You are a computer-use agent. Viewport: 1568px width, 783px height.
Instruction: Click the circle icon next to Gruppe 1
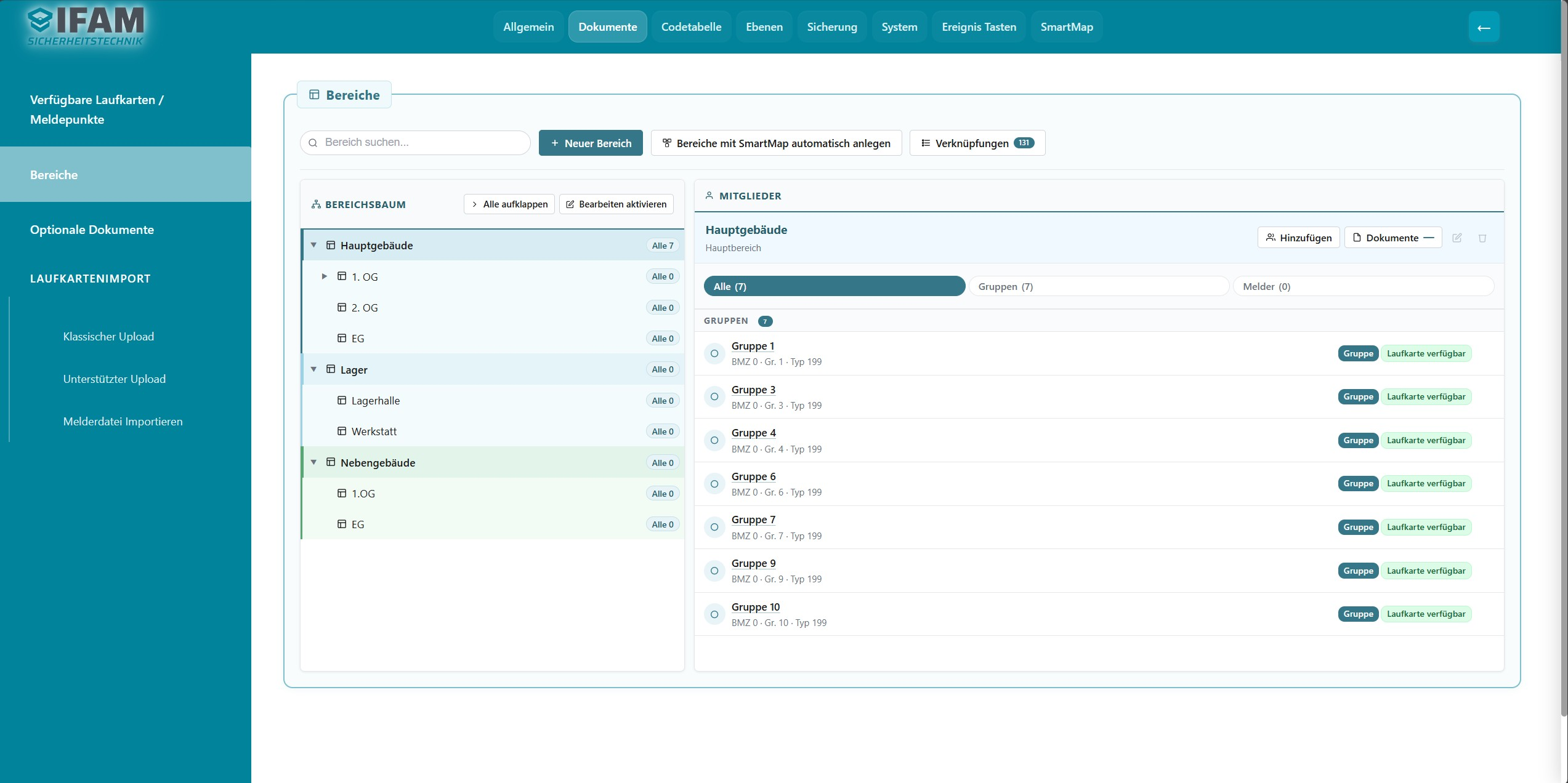pyautogui.click(x=714, y=353)
